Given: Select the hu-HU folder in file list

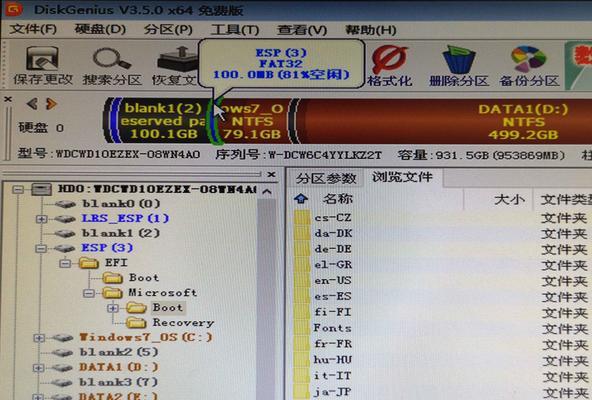Looking at the screenshot, I should point(333,360).
